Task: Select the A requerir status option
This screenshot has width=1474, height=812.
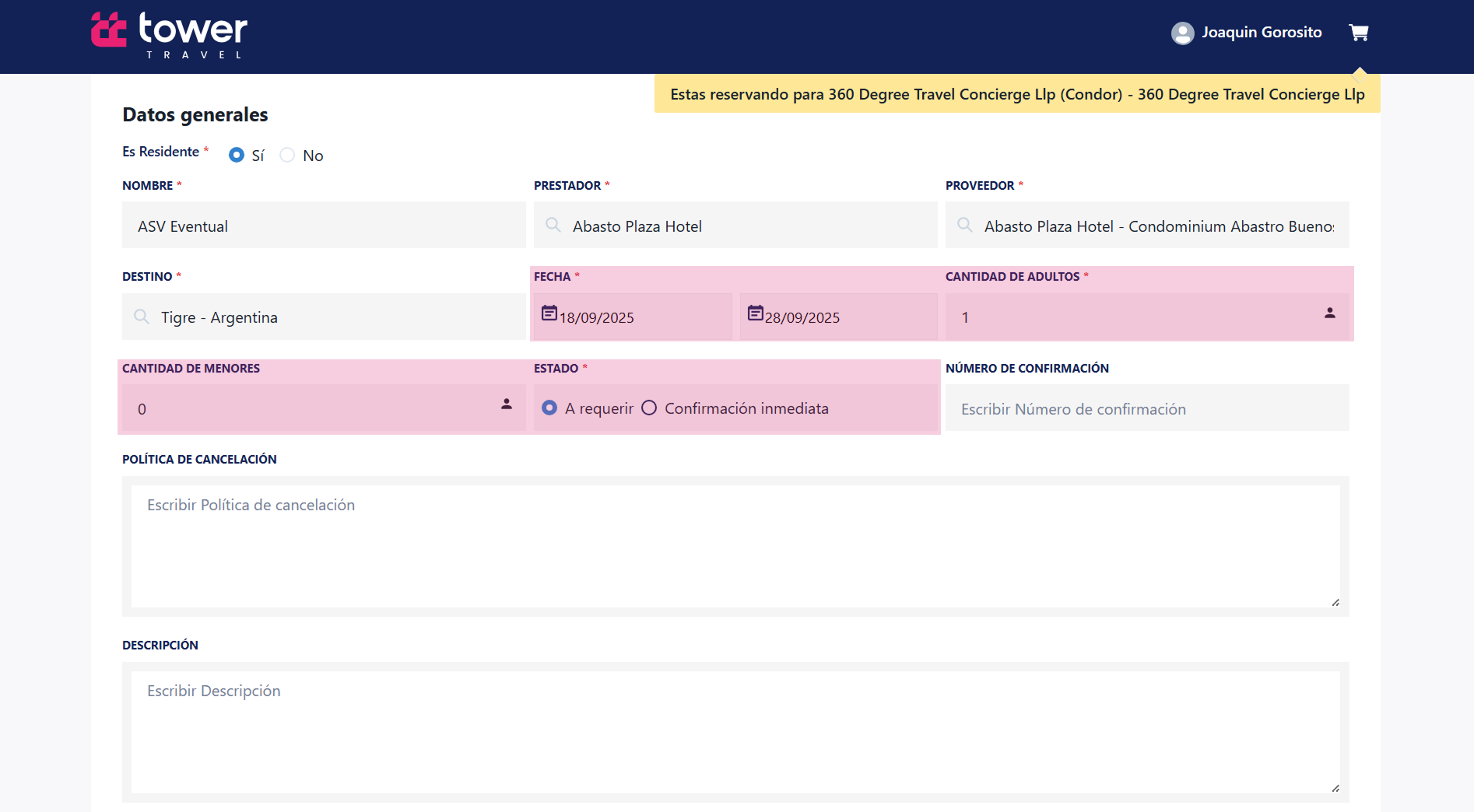Action: coord(549,408)
